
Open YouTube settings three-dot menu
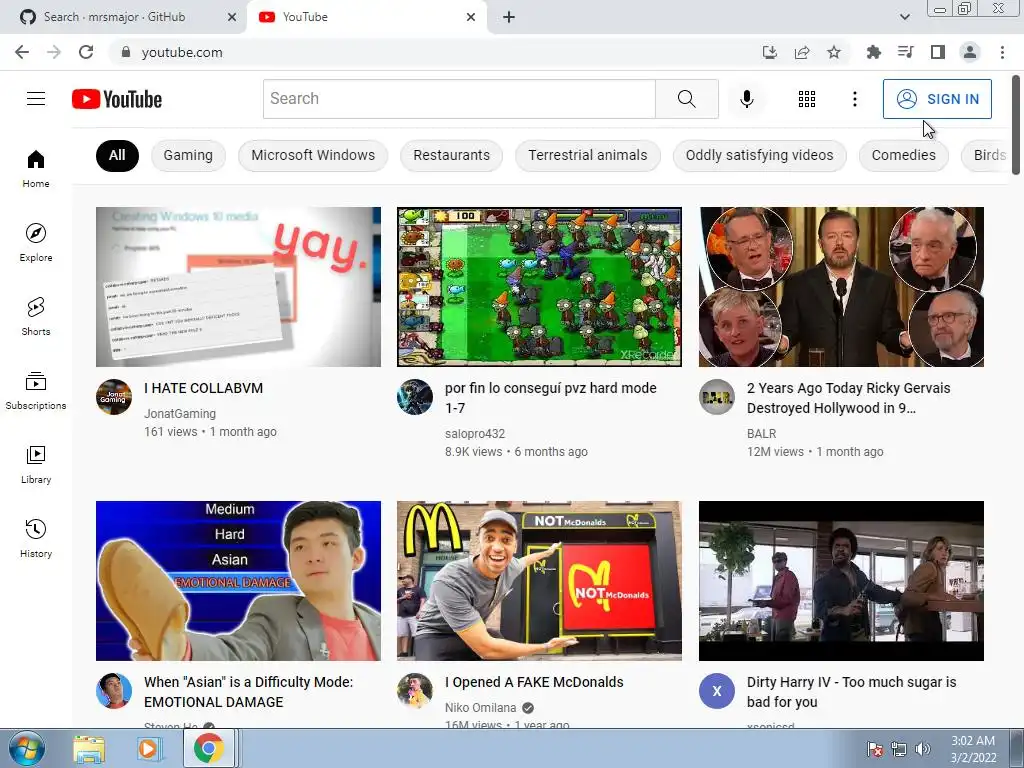tap(854, 99)
